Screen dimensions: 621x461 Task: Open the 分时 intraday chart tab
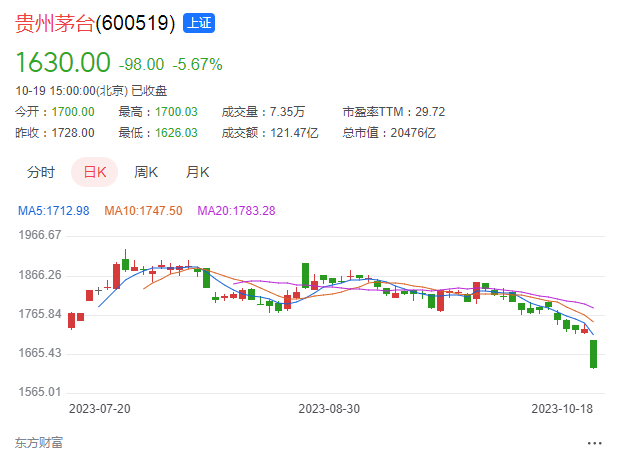pos(41,172)
